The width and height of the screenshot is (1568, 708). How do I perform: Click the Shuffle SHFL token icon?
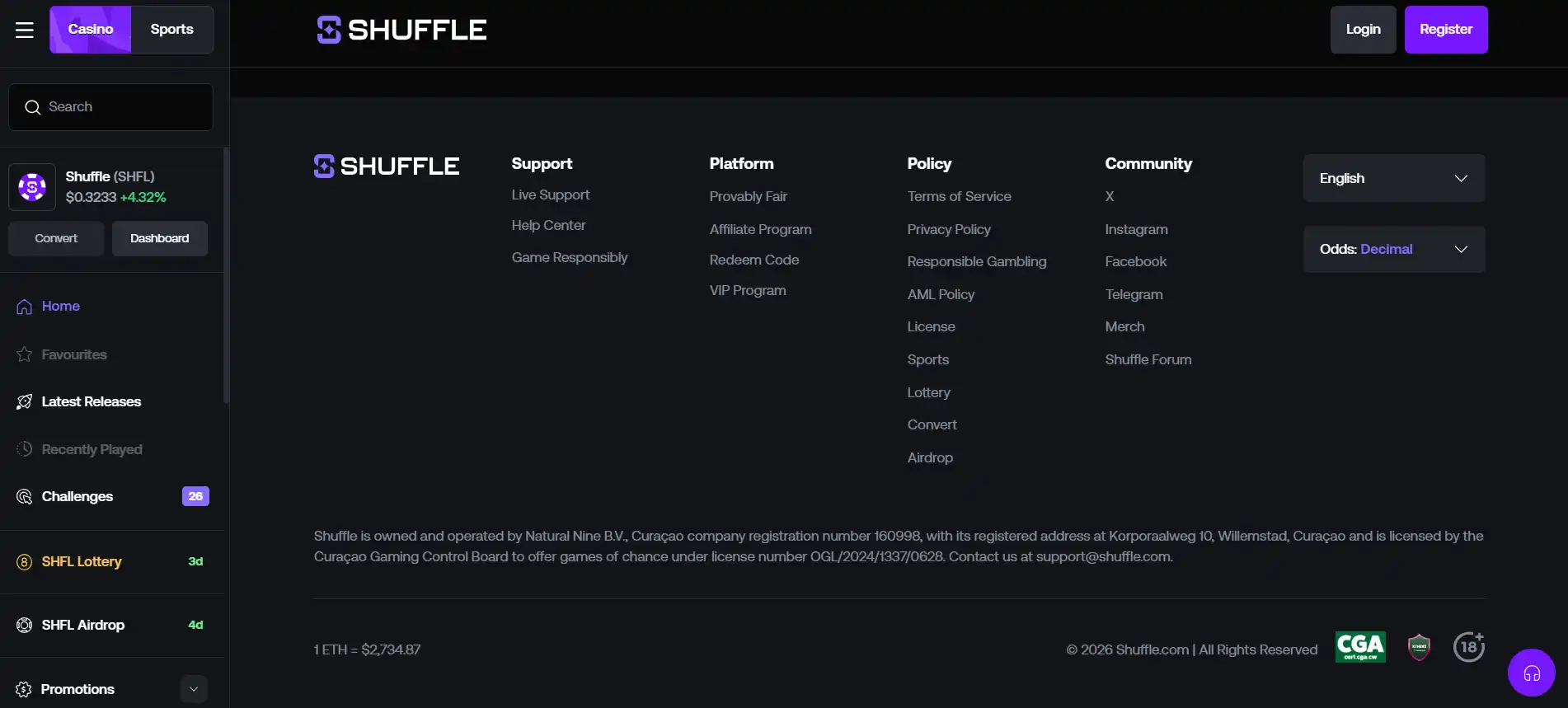click(x=32, y=187)
